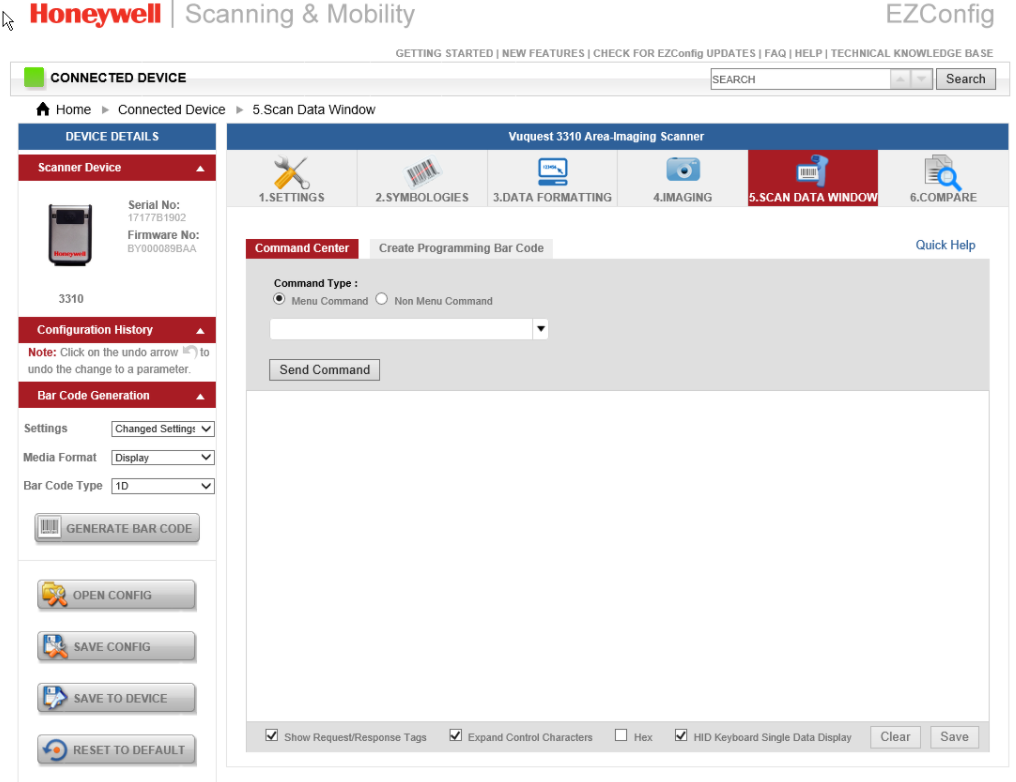Click the command entry text field

point(401,328)
